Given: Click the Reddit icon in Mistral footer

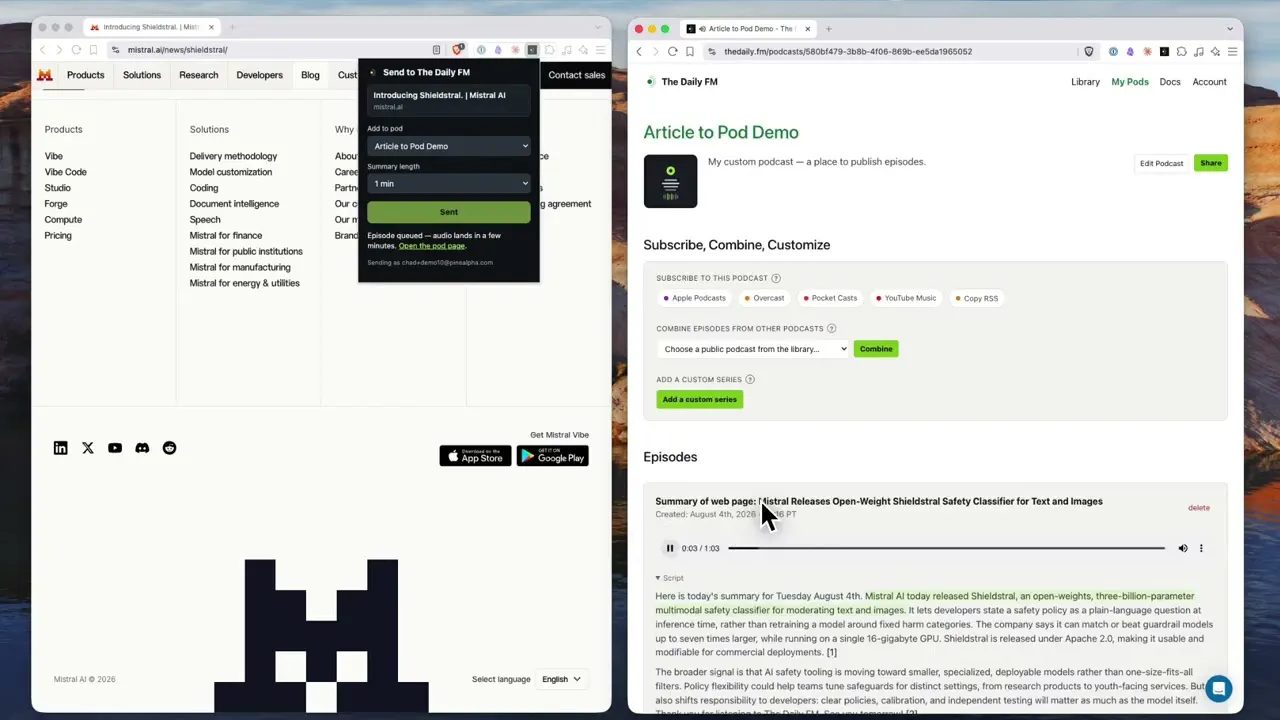Looking at the screenshot, I should click(x=169, y=448).
